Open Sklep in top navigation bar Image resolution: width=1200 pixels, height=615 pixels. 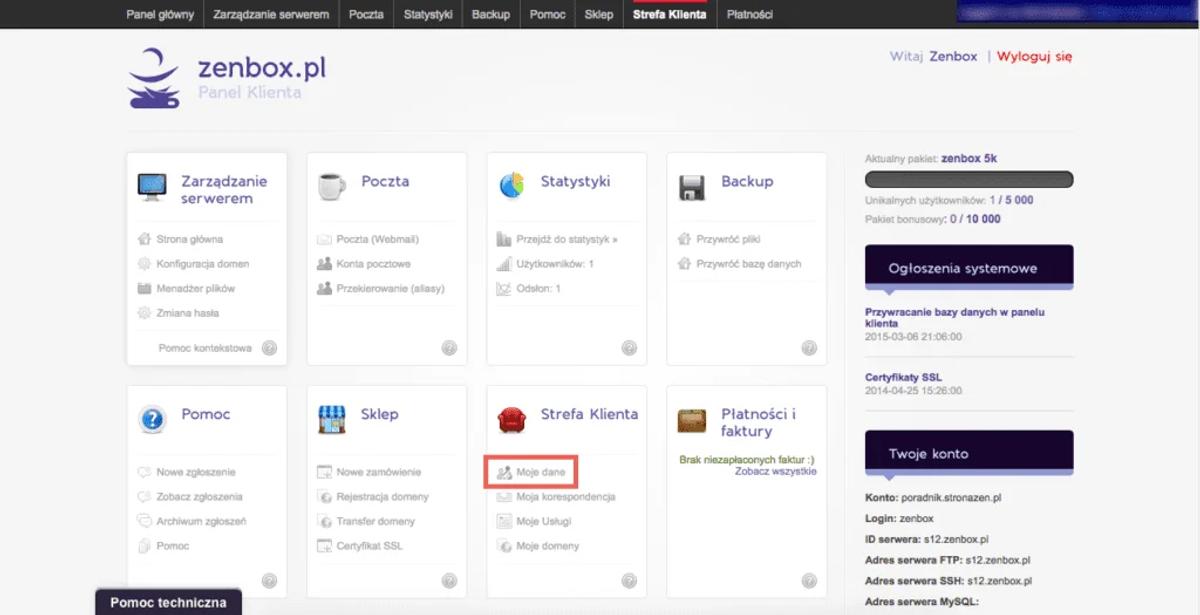(x=599, y=15)
